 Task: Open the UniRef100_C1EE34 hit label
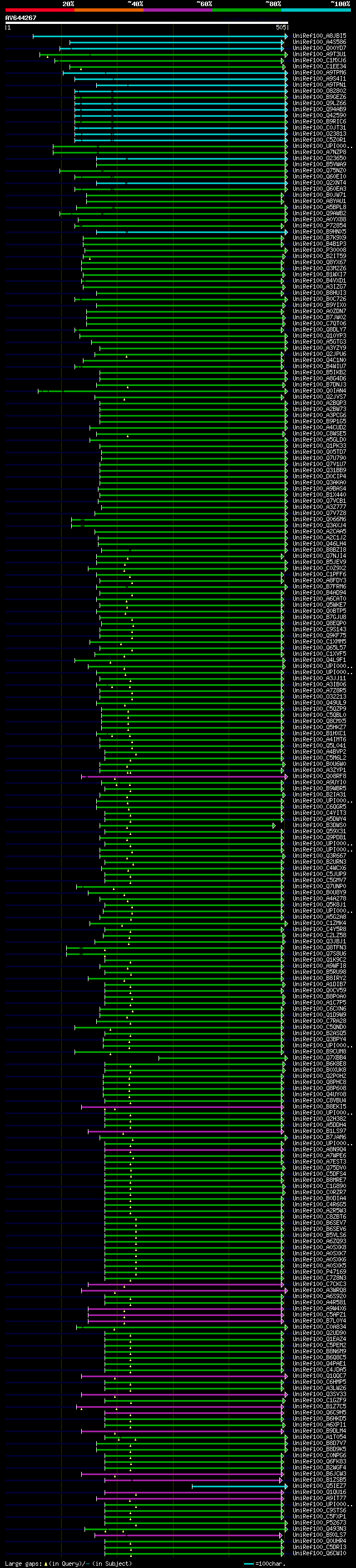[319, 66]
